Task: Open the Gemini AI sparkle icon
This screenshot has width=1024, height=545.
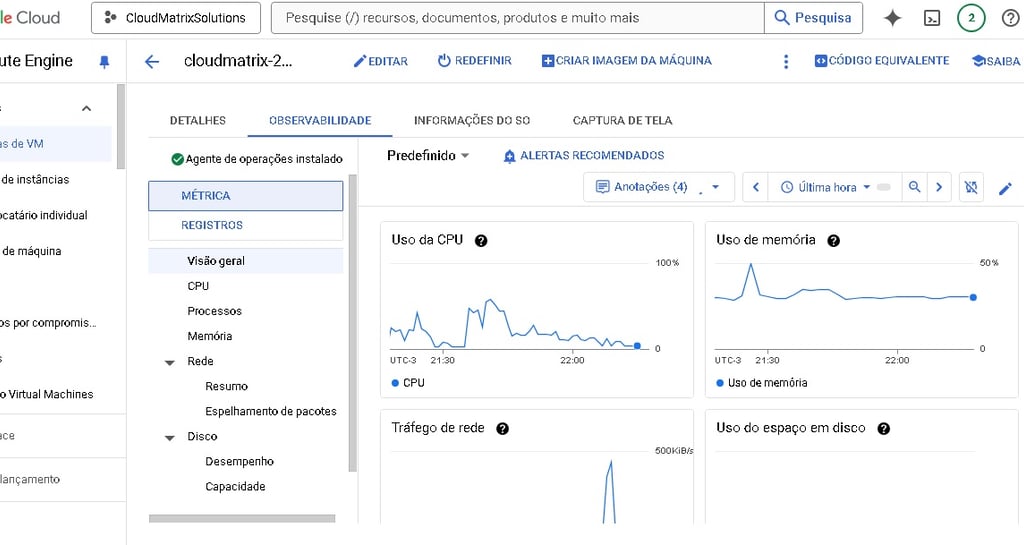Action: (892, 18)
